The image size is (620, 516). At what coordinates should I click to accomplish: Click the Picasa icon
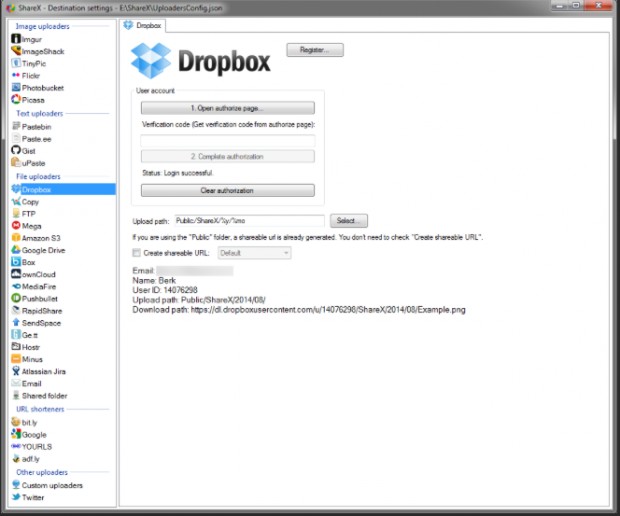16,99
